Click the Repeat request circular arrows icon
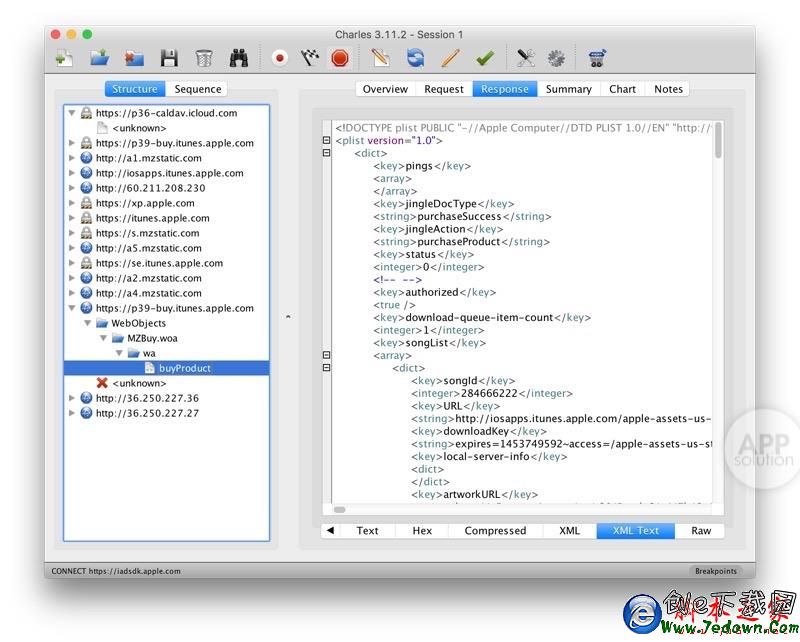The width and height of the screenshot is (800, 642). coord(415,58)
